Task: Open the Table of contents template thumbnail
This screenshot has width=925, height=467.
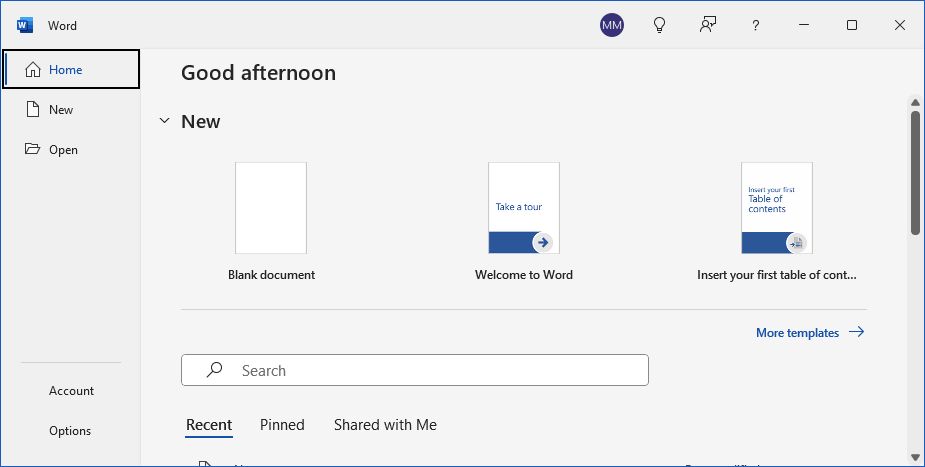Action: pyautogui.click(x=777, y=208)
